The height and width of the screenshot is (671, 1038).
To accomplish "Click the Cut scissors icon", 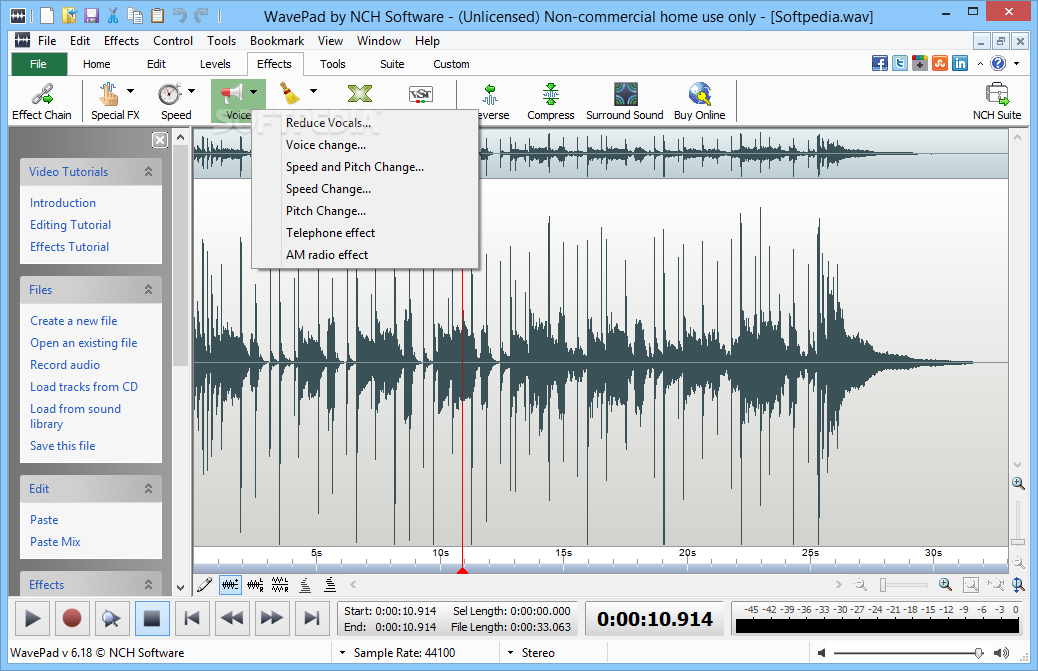I will pos(113,15).
